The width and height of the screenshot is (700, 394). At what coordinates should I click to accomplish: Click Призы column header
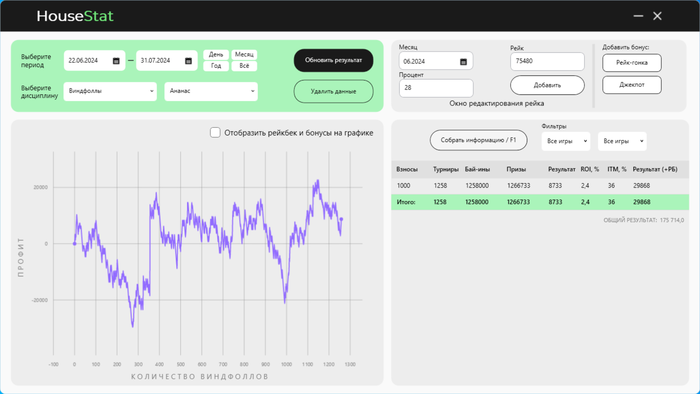click(x=516, y=170)
